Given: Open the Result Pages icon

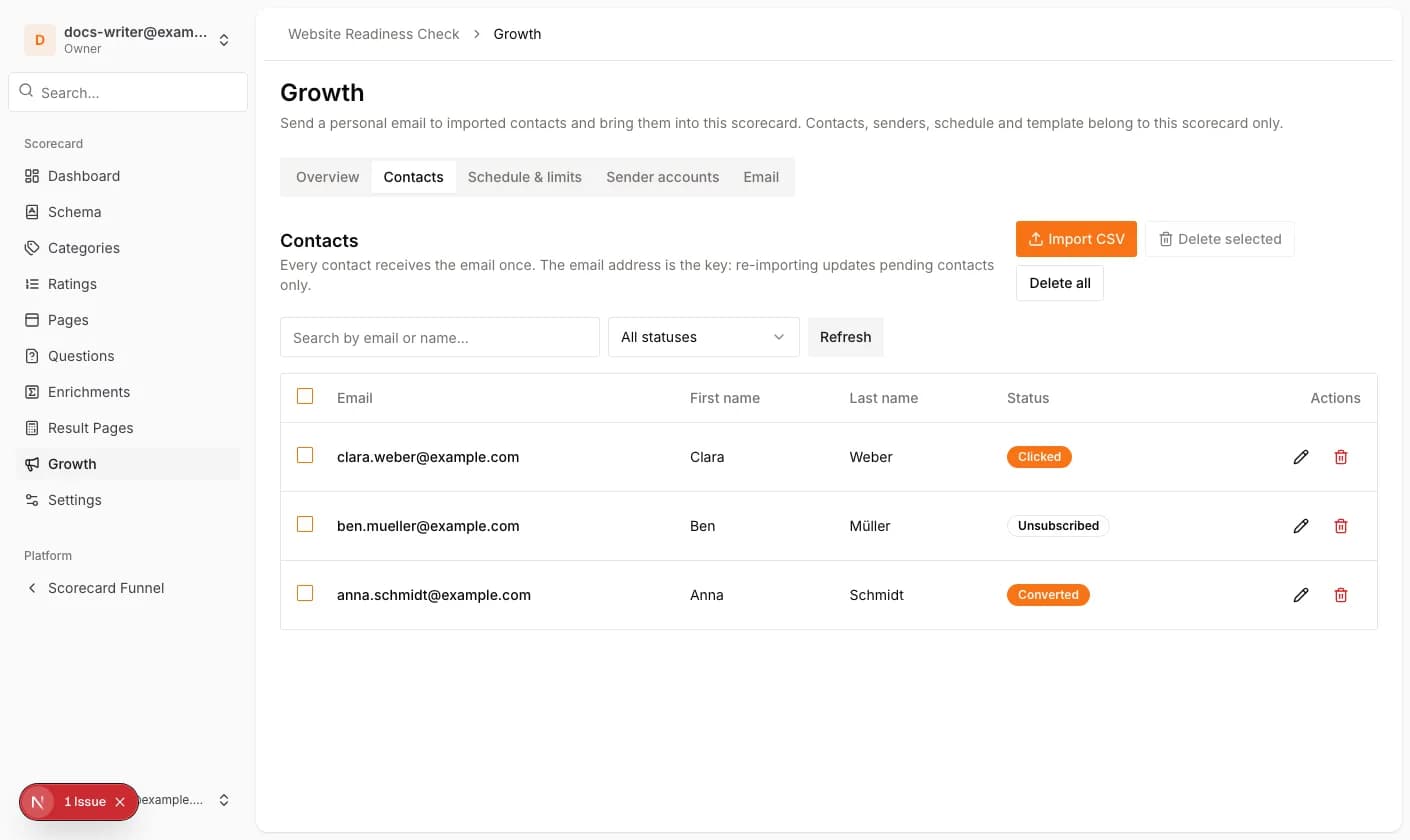Looking at the screenshot, I should (x=32, y=428).
